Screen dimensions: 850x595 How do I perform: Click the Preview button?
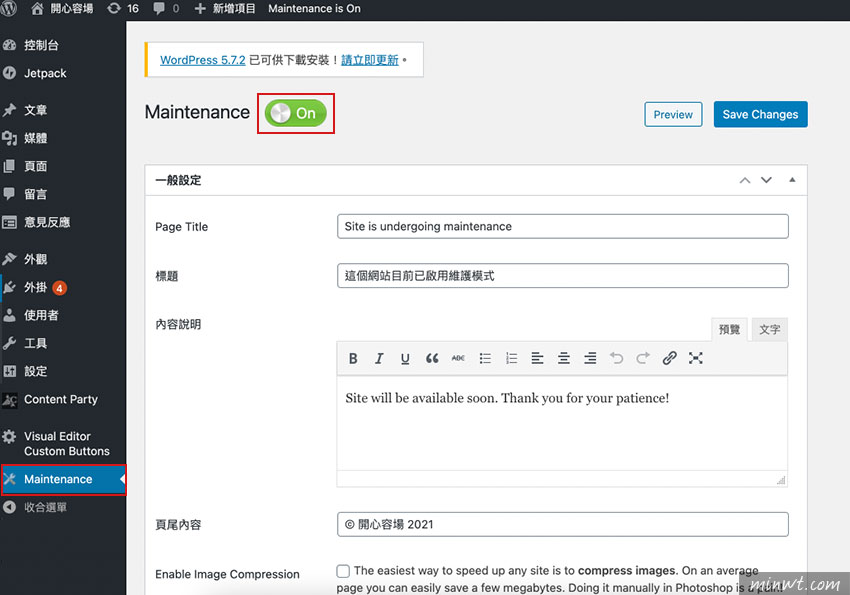click(x=673, y=114)
